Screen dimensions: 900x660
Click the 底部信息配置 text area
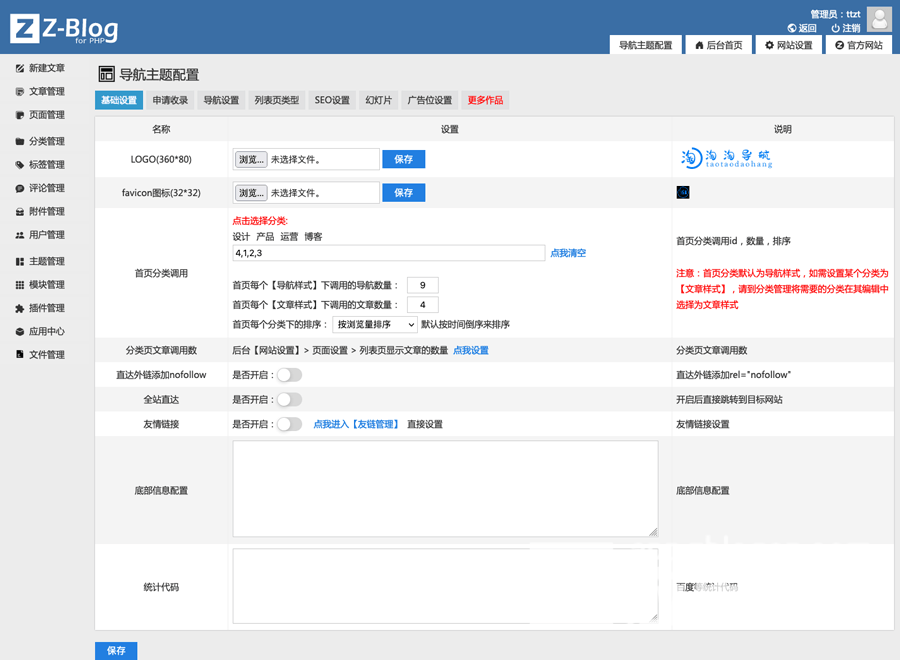445,489
